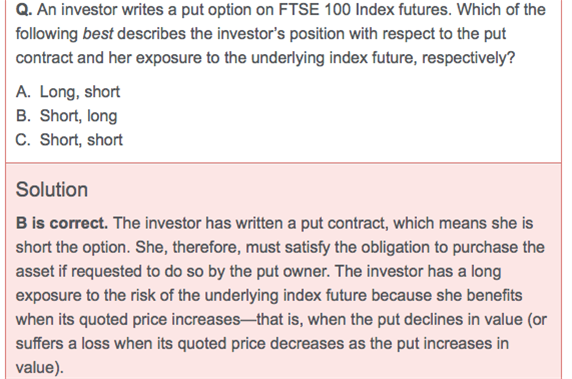Click 'quoted price increases' in the solution
This screenshot has height=379, width=572.
pyautogui.click(x=159, y=320)
